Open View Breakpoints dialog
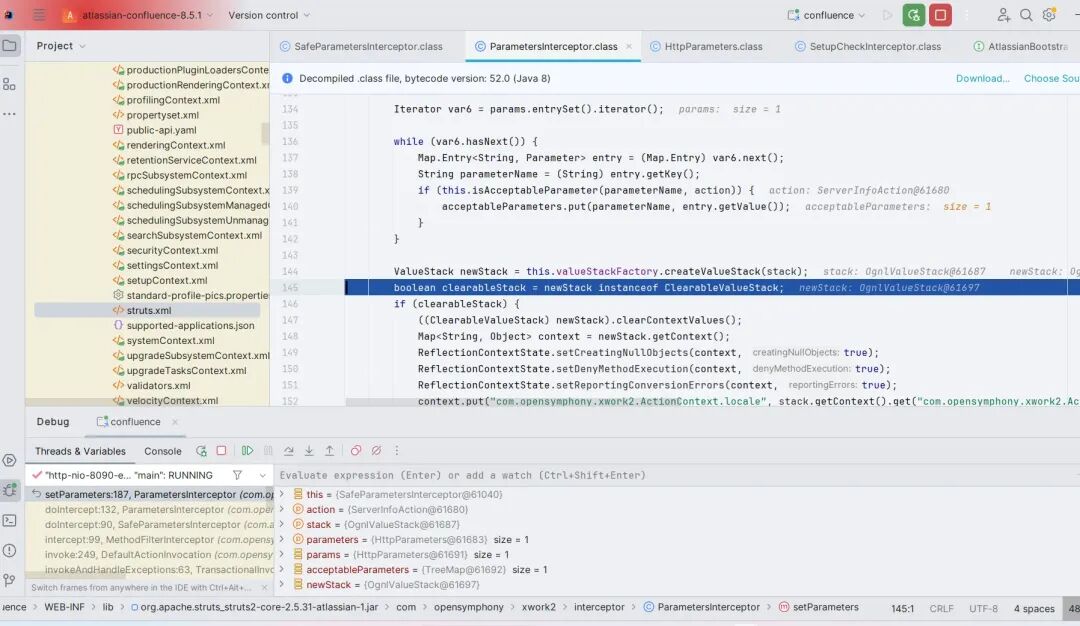 pyautogui.click(x=355, y=450)
